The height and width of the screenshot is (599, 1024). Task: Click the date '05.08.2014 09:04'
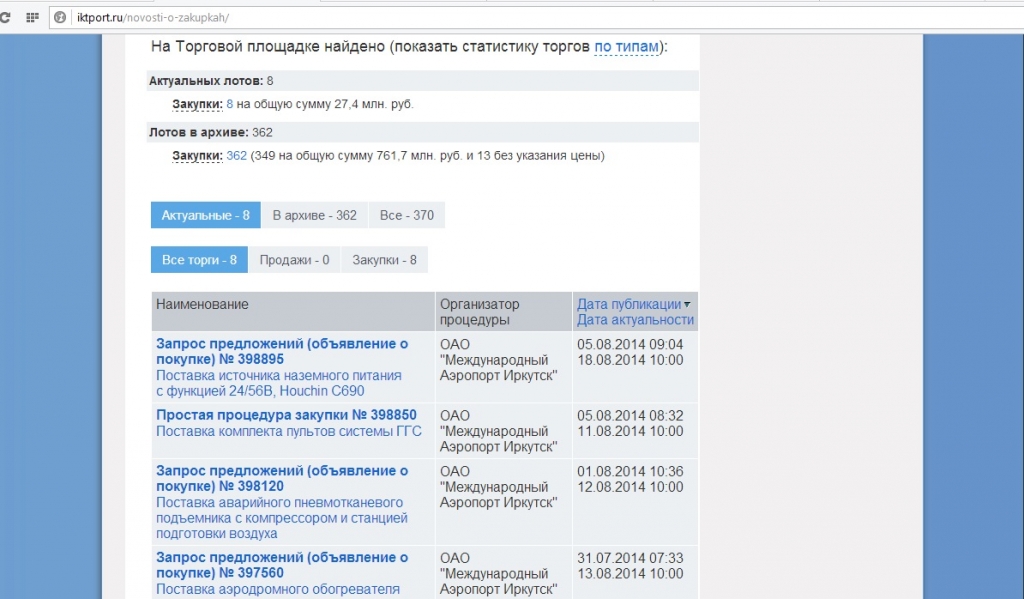click(630, 344)
